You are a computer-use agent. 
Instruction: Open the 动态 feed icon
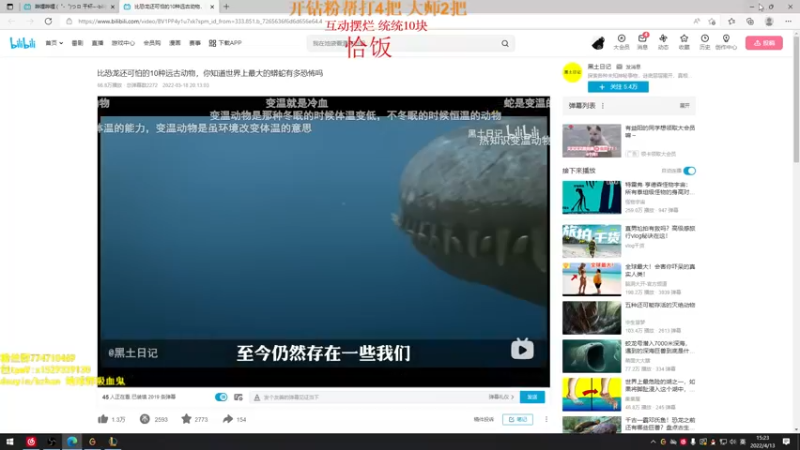point(663,42)
